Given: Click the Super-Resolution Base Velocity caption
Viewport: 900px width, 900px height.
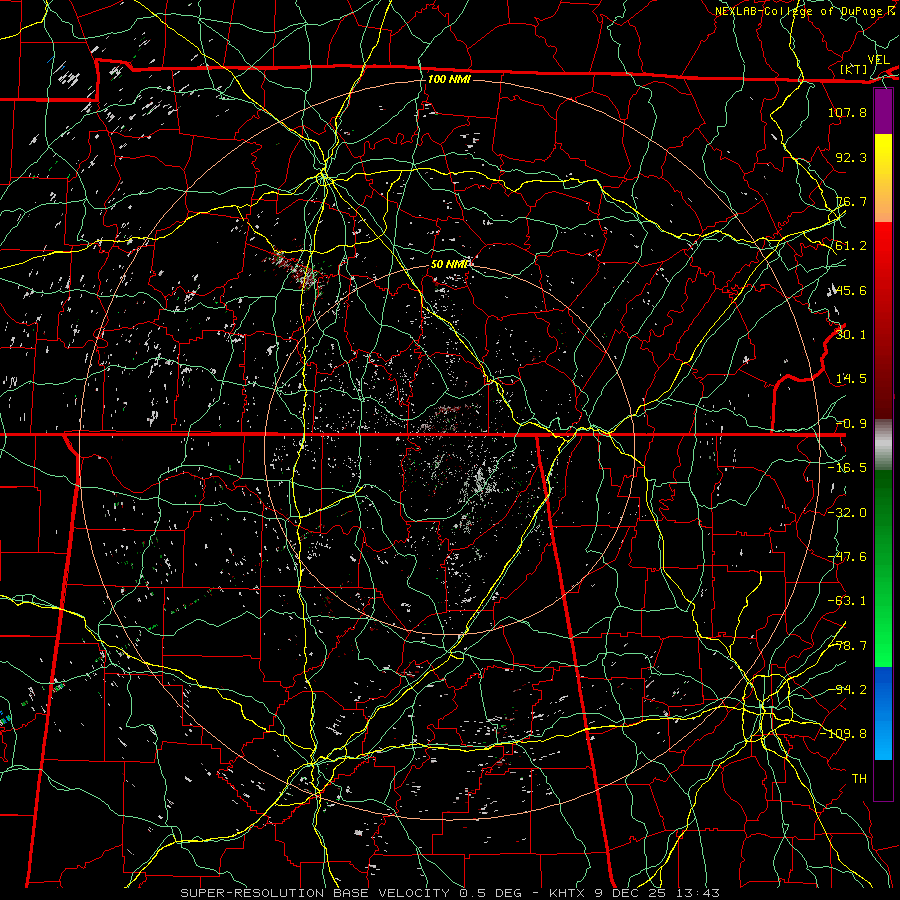Looking at the screenshot, I should point(449,893).
